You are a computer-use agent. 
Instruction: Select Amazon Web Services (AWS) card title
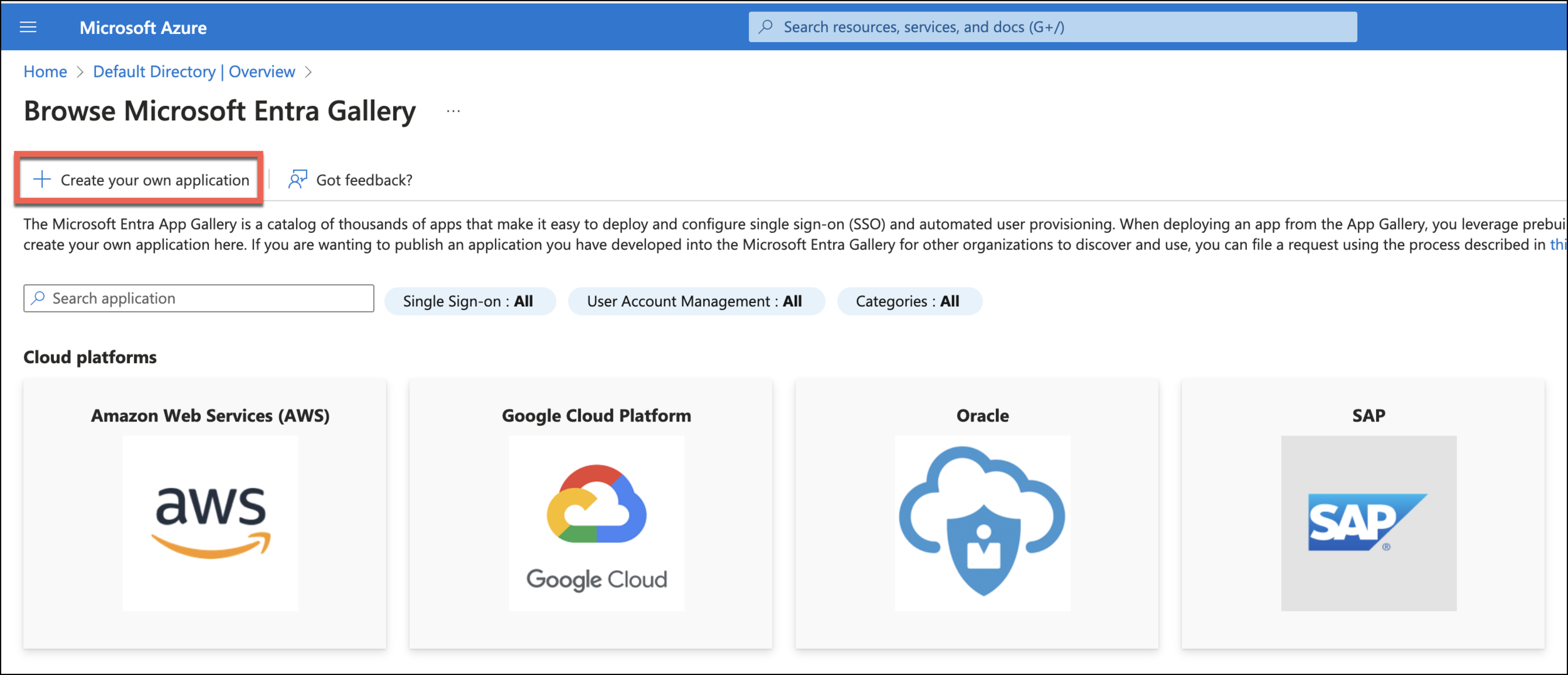tap(210, 415)
